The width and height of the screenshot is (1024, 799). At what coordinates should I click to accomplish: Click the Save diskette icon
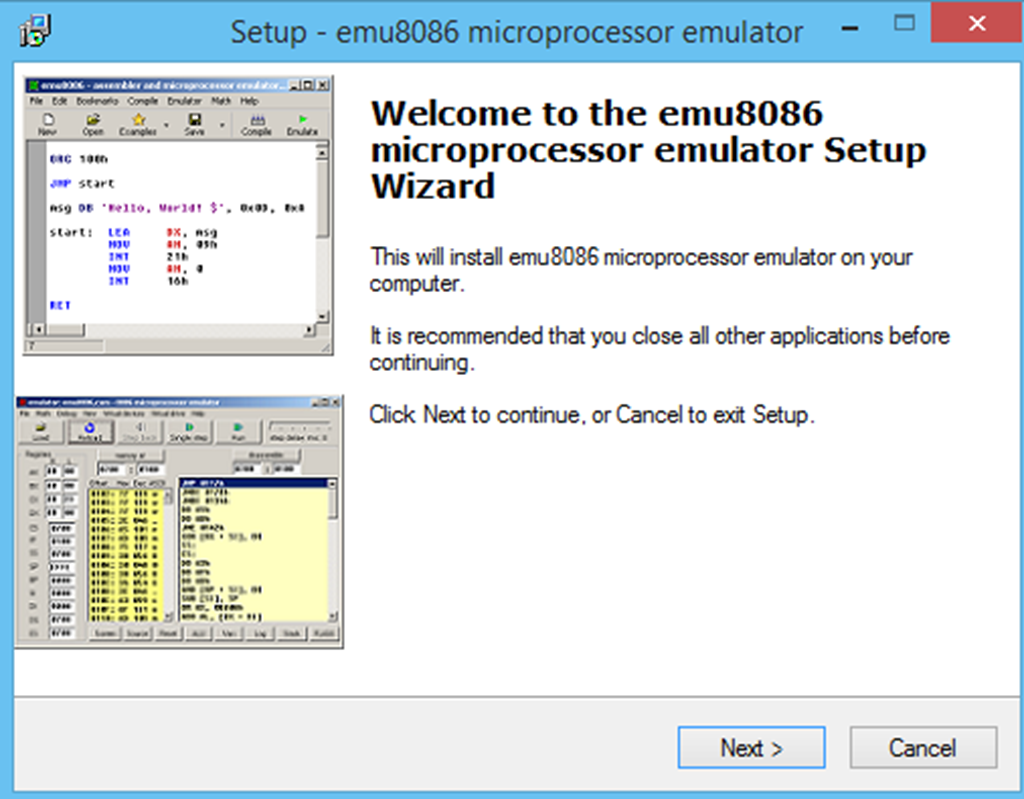pyautogui.click(x=195, y=118)
